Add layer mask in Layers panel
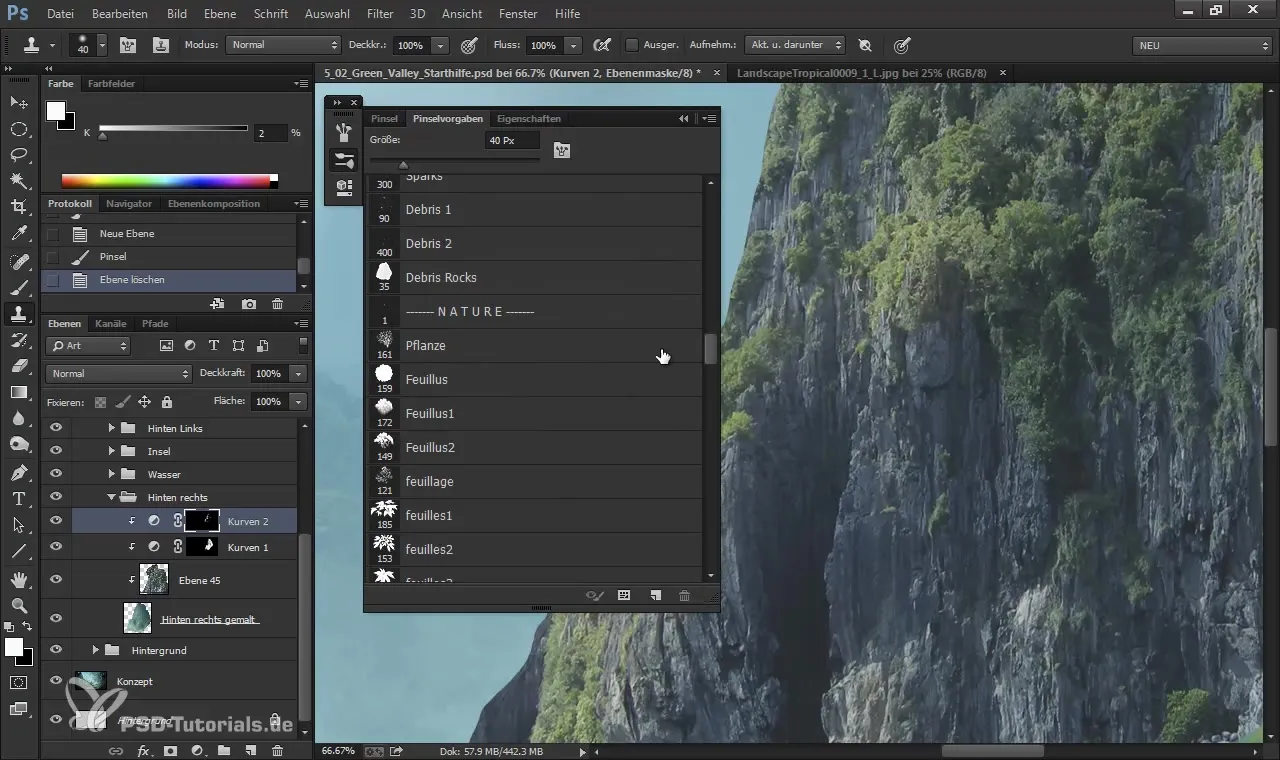This screenshot has width=1280, height=760. click(171, 750)
